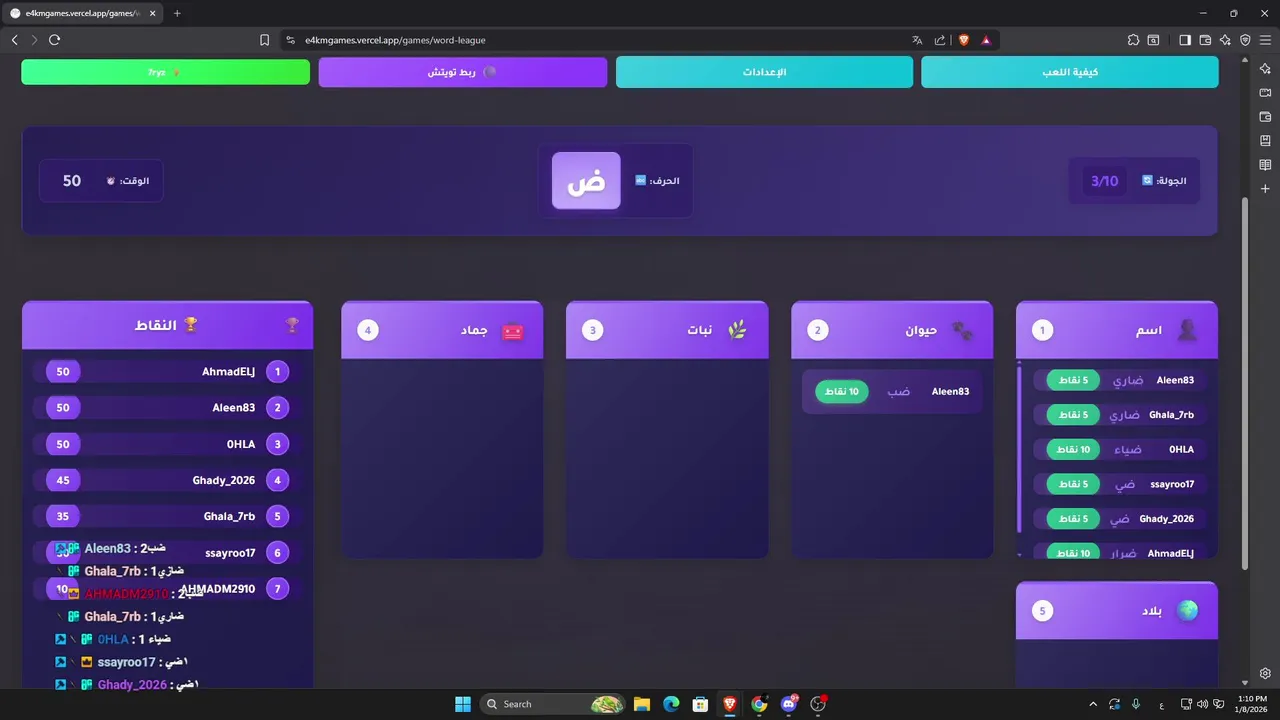Open Discord from the taskbar
Screen dimensions: 1280x720
tap(789, 704)
